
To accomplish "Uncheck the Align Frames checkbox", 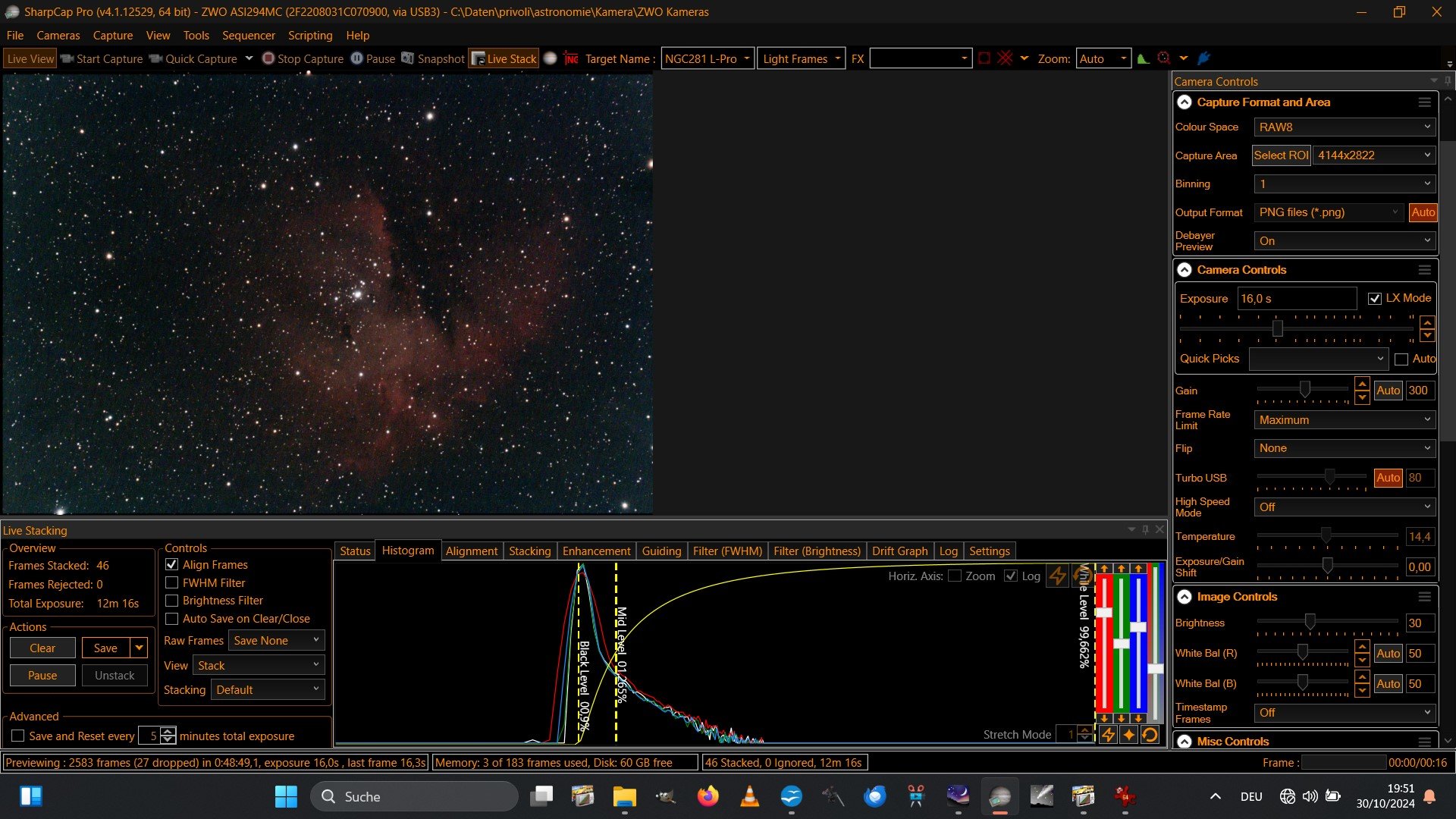I will click(x=172, y=565).
